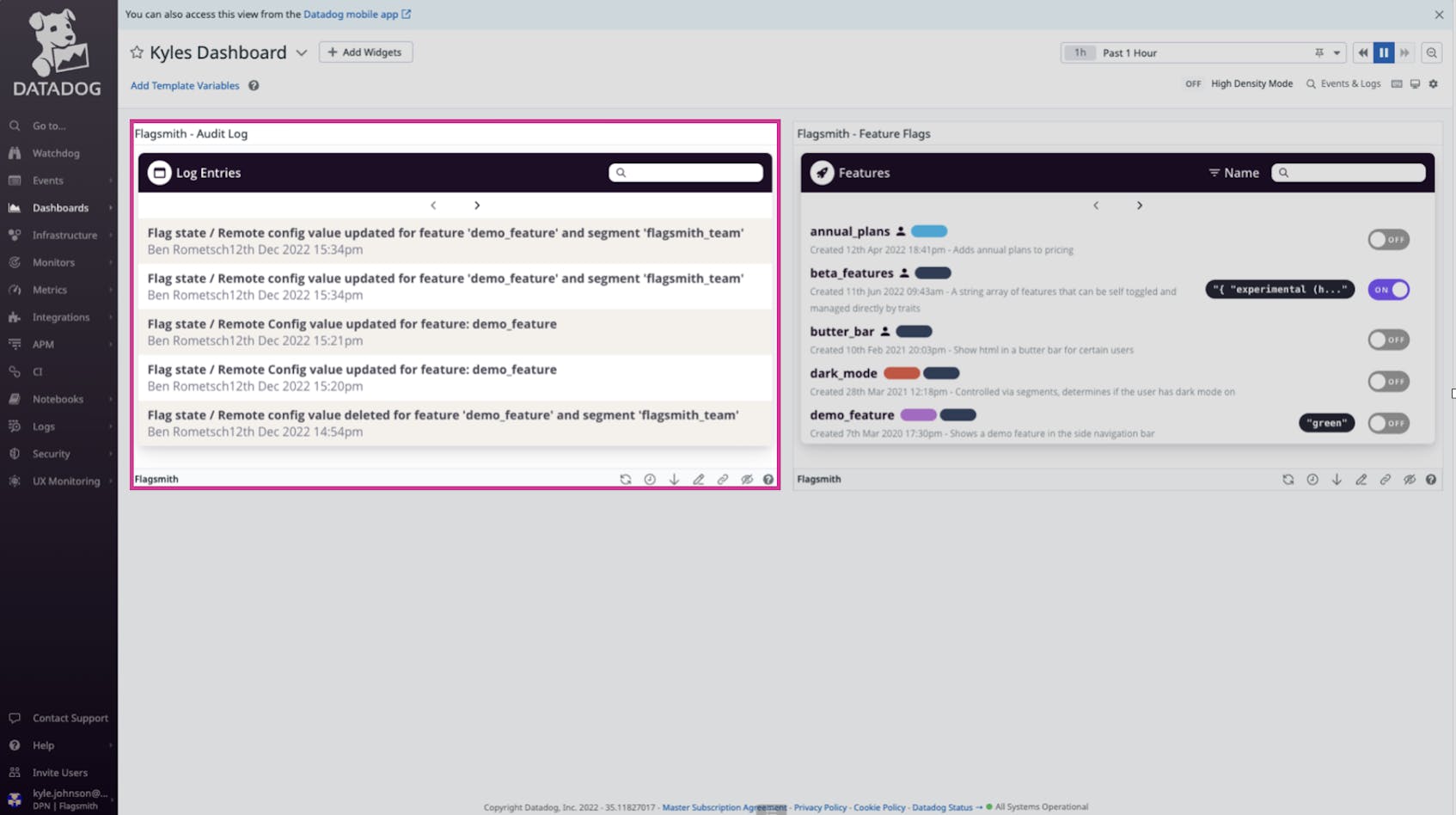Open help for the Features widget
Image resolution: width=1456 pixels, height=815 pixels.
tap(1430, 479)
